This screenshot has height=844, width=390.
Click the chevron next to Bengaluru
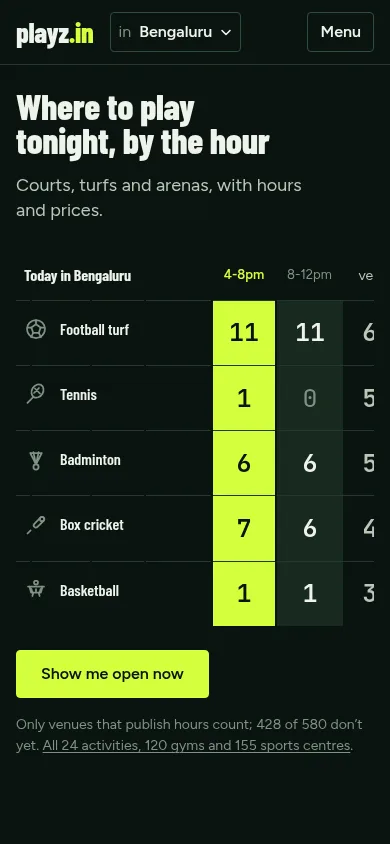tap(226, 32)
